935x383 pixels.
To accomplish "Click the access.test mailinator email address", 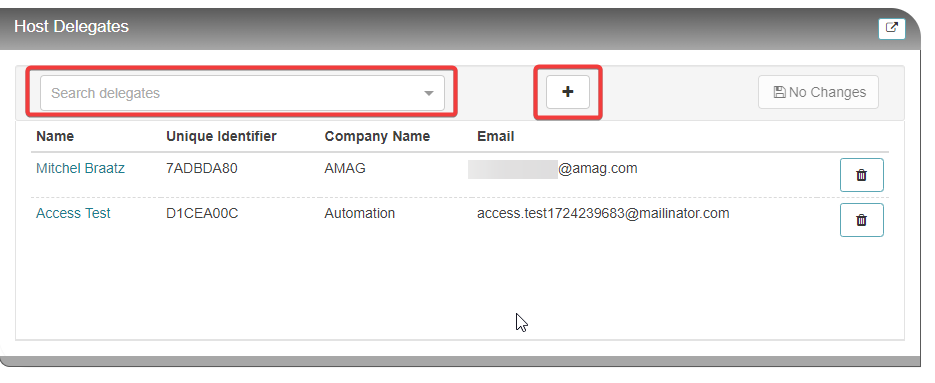I will pyautogui.click(x=603, y=213).
